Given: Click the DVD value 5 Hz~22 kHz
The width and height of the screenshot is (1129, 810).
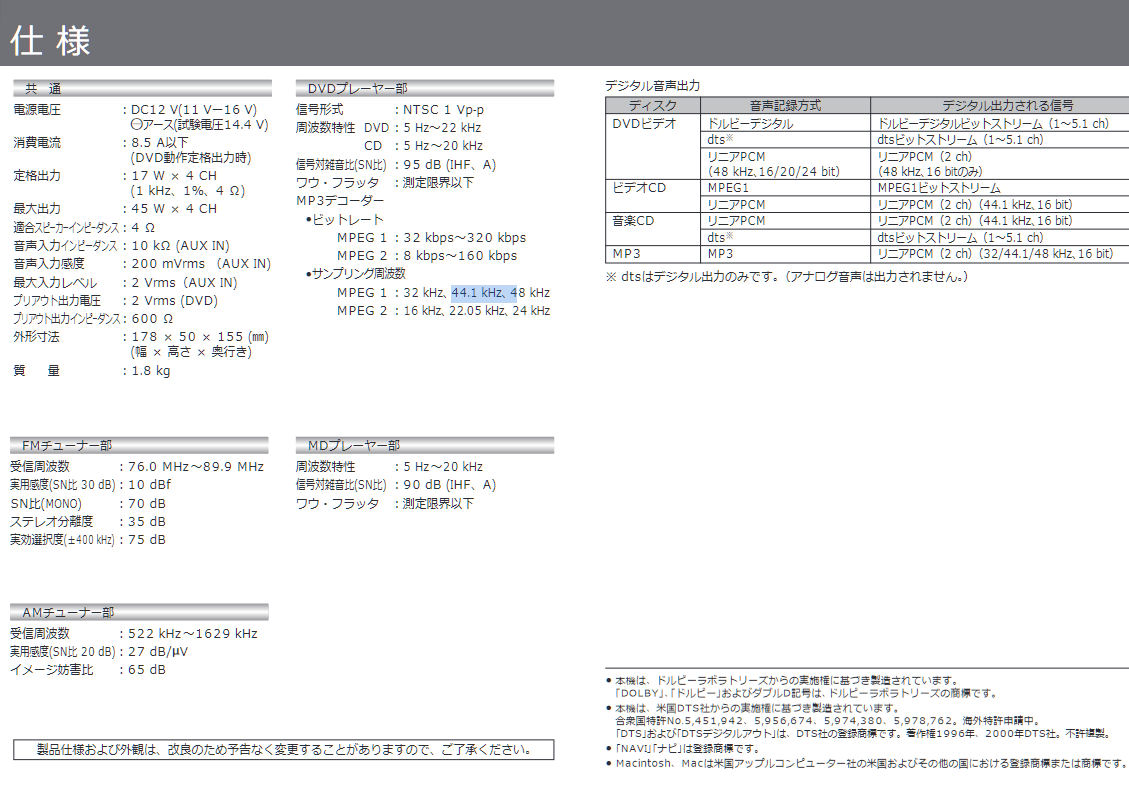Looking at the screenshot, I should coord(442,127).
